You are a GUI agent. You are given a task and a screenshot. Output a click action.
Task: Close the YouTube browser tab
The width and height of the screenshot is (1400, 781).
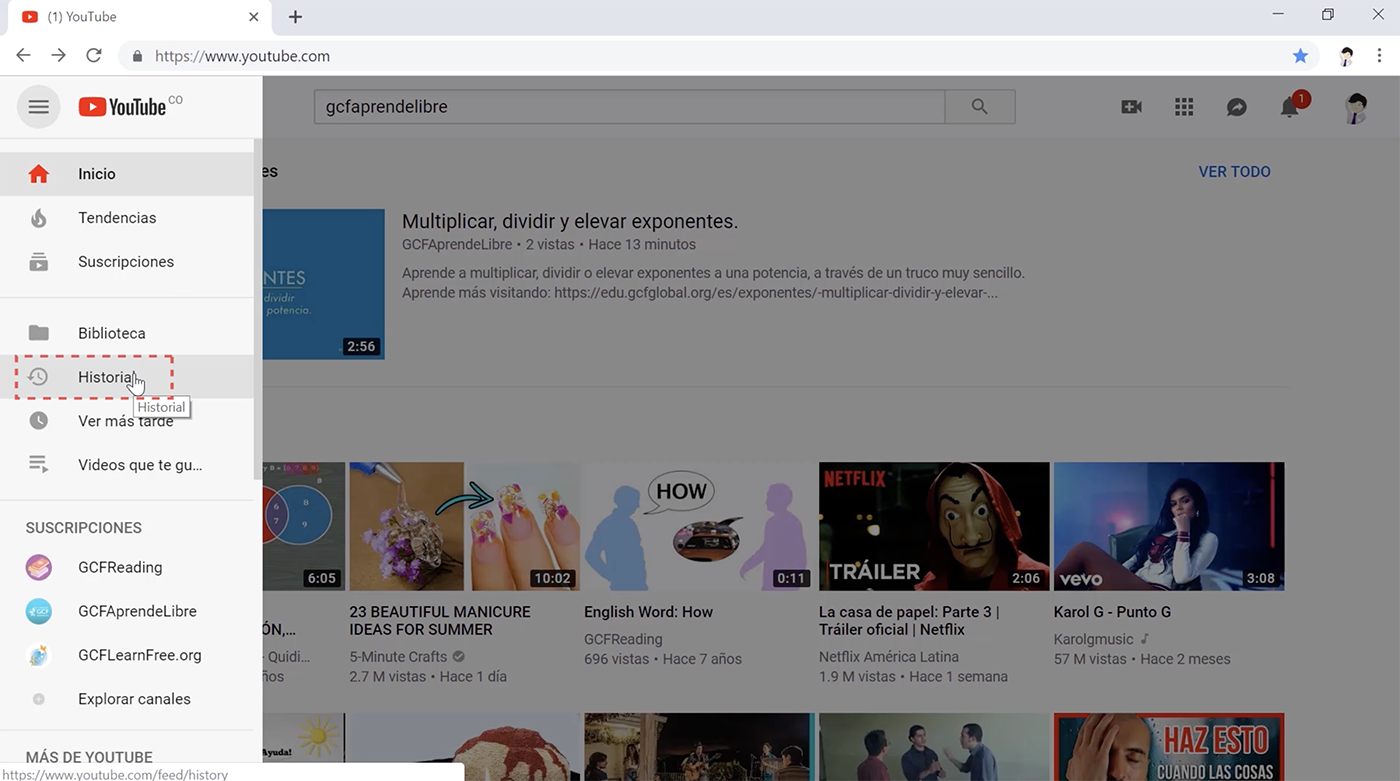click(254, 17)
